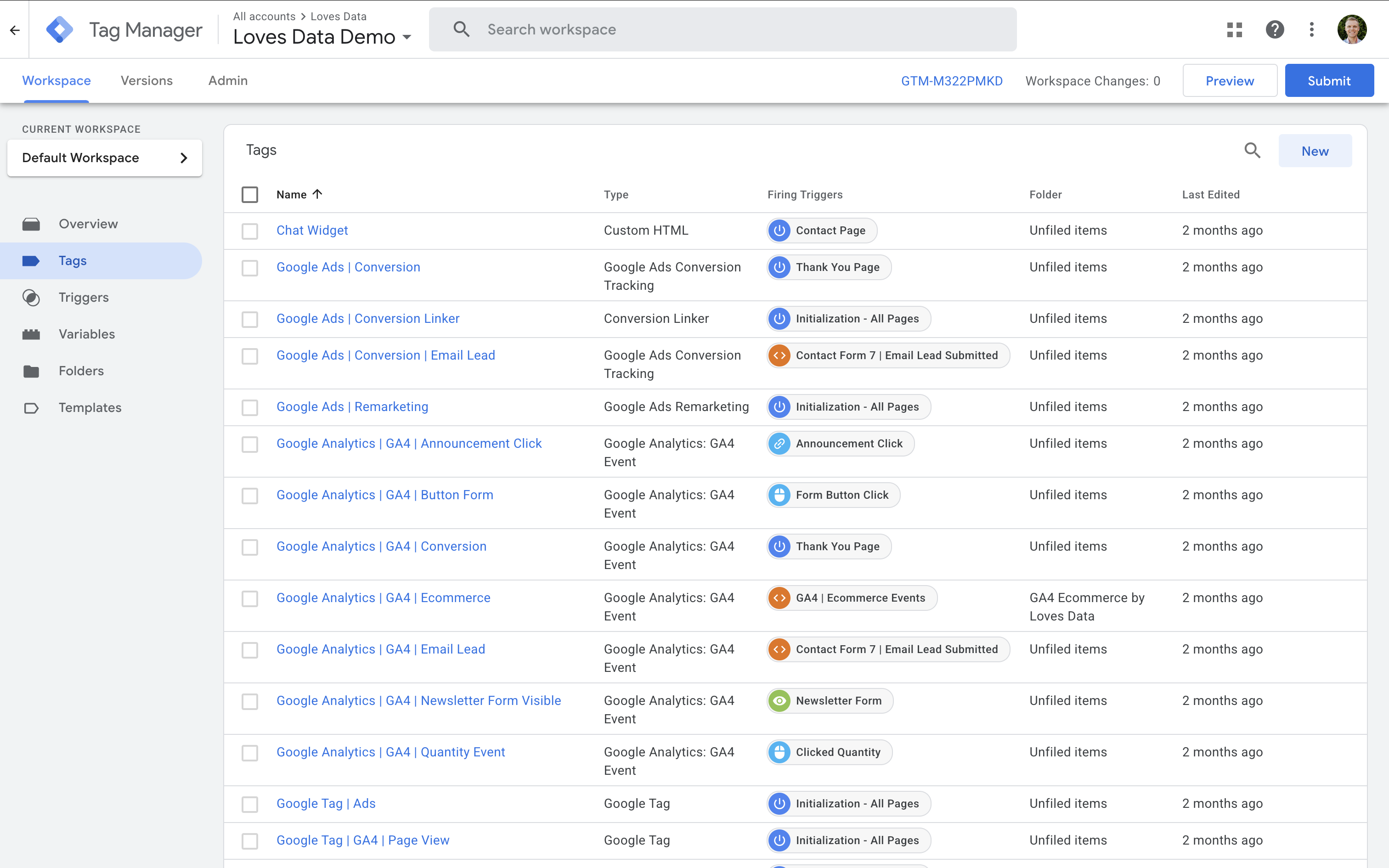This screenshot has width=1389, height=868.
Task: Click the GA4 Ecommerce Events trigger icon
Action: 779,597
